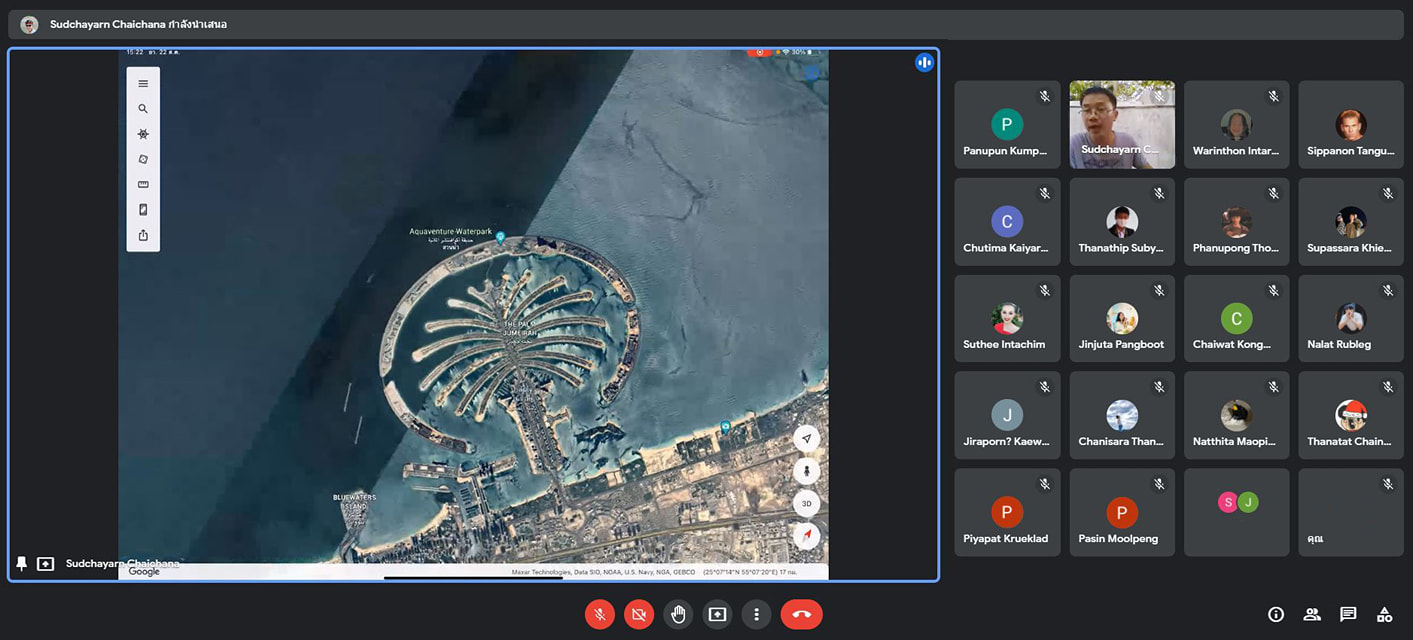Click your own tile labeled คุณ

point(1351,512)
